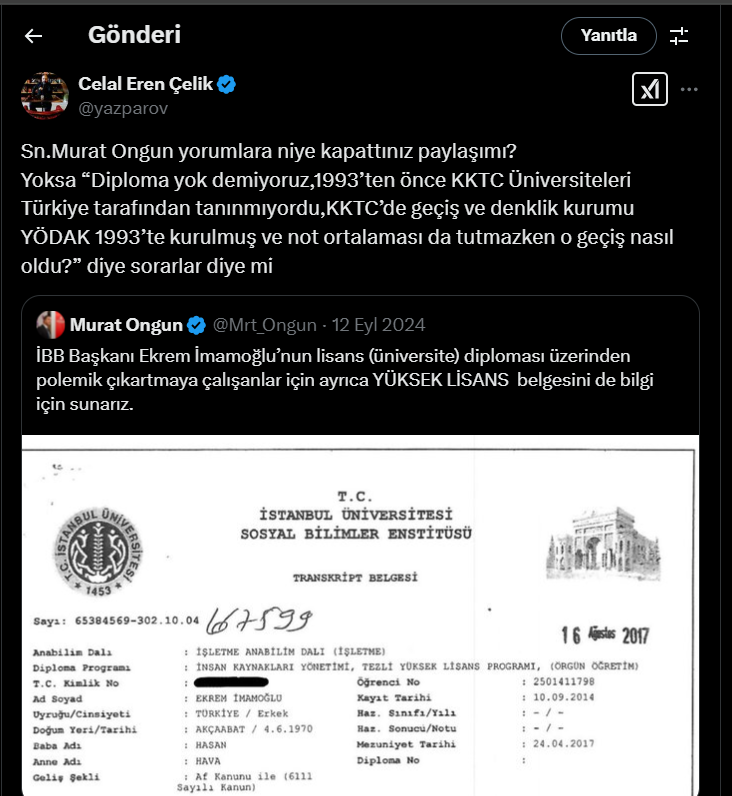Click the @yazparov handle

tap(123, 108)
